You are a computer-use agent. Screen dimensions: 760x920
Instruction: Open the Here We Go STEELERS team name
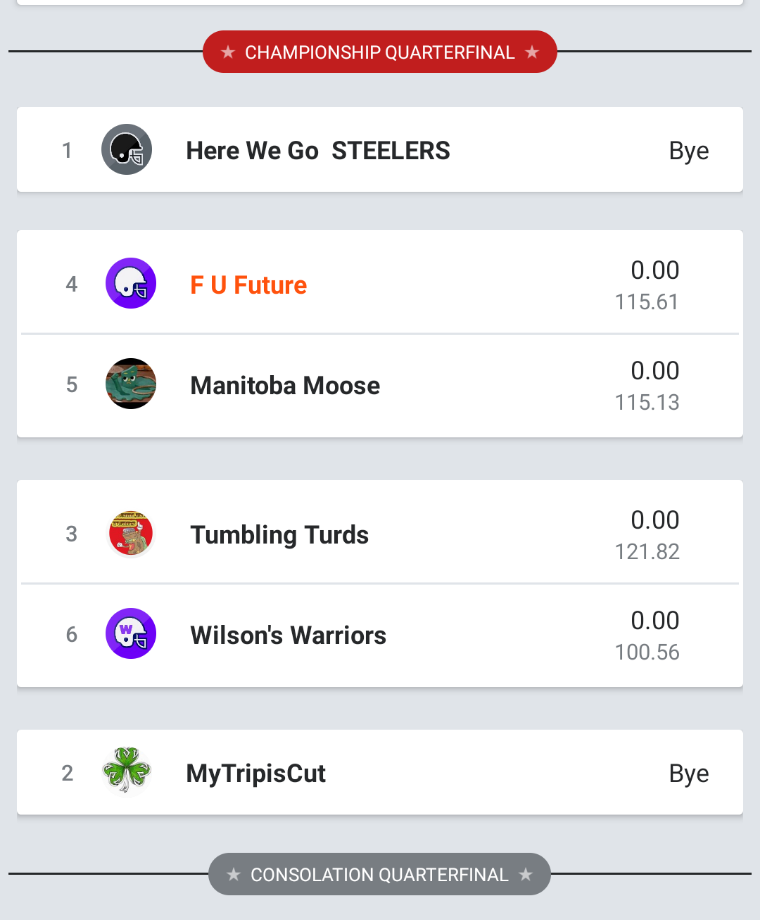[x=318, y=151]
